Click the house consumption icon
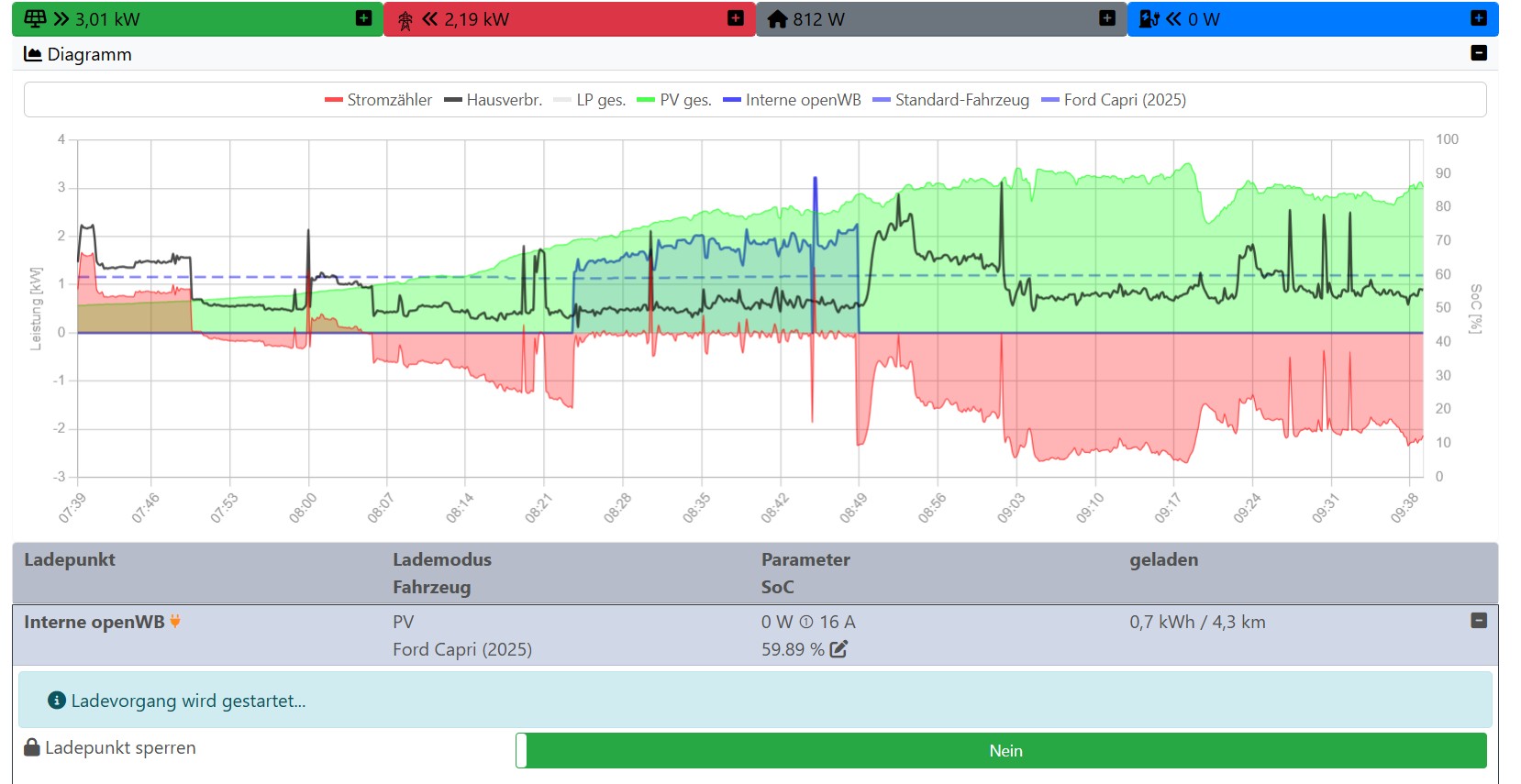Image resolution: width=1521 pixels, height=784 pixels. pos(777,19)
